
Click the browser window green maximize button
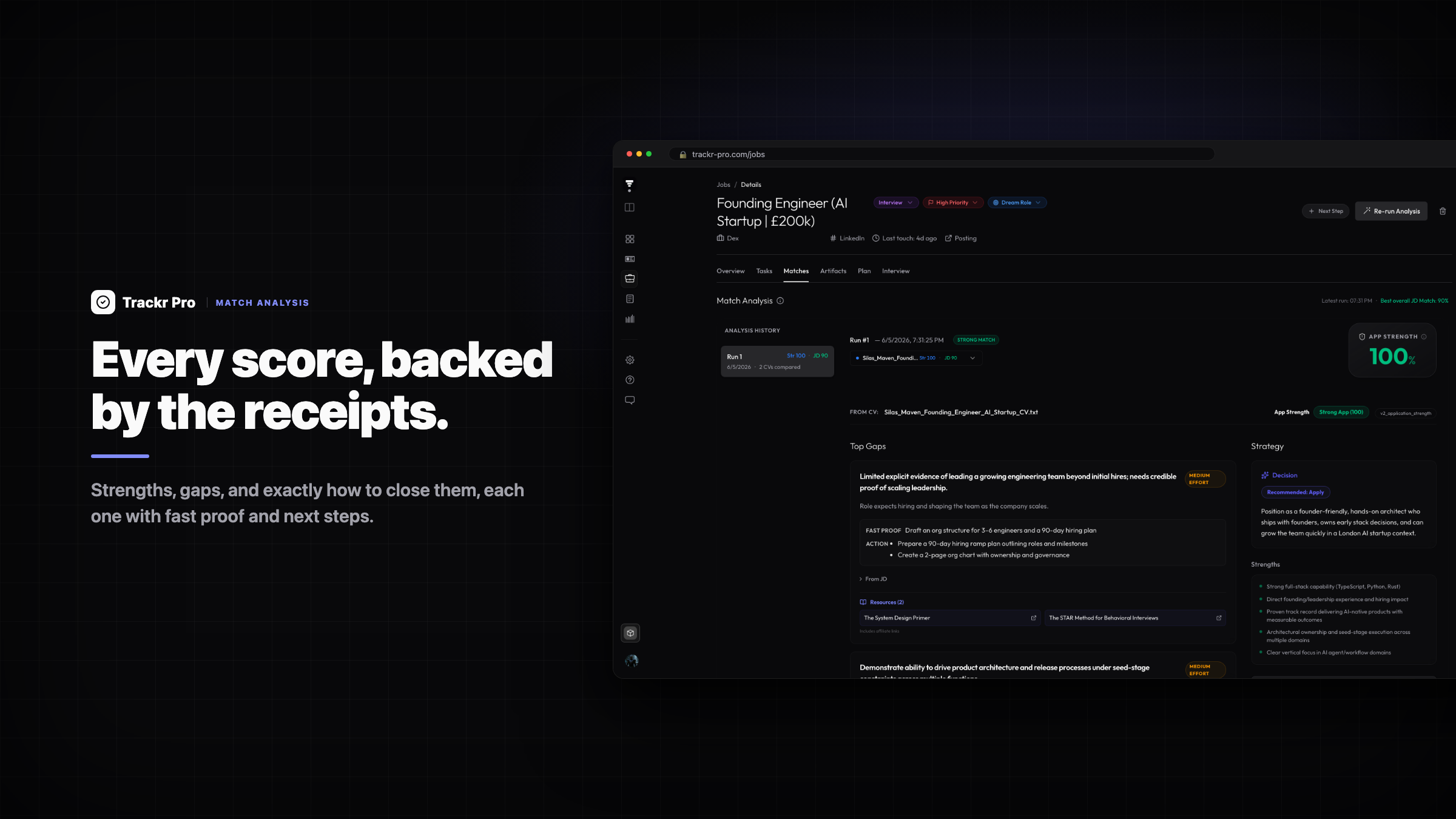[649, 154]
